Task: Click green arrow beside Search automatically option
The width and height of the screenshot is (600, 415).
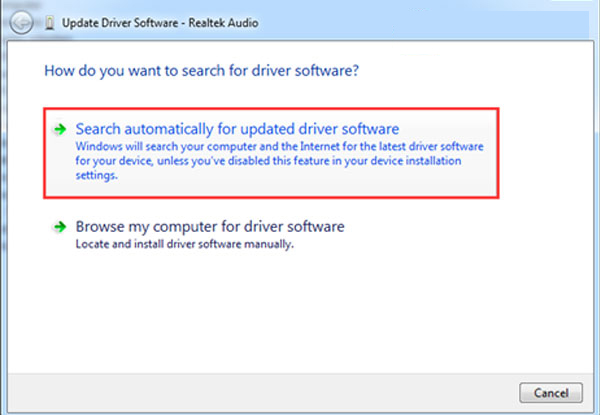Action: click(x=60, y=129)
